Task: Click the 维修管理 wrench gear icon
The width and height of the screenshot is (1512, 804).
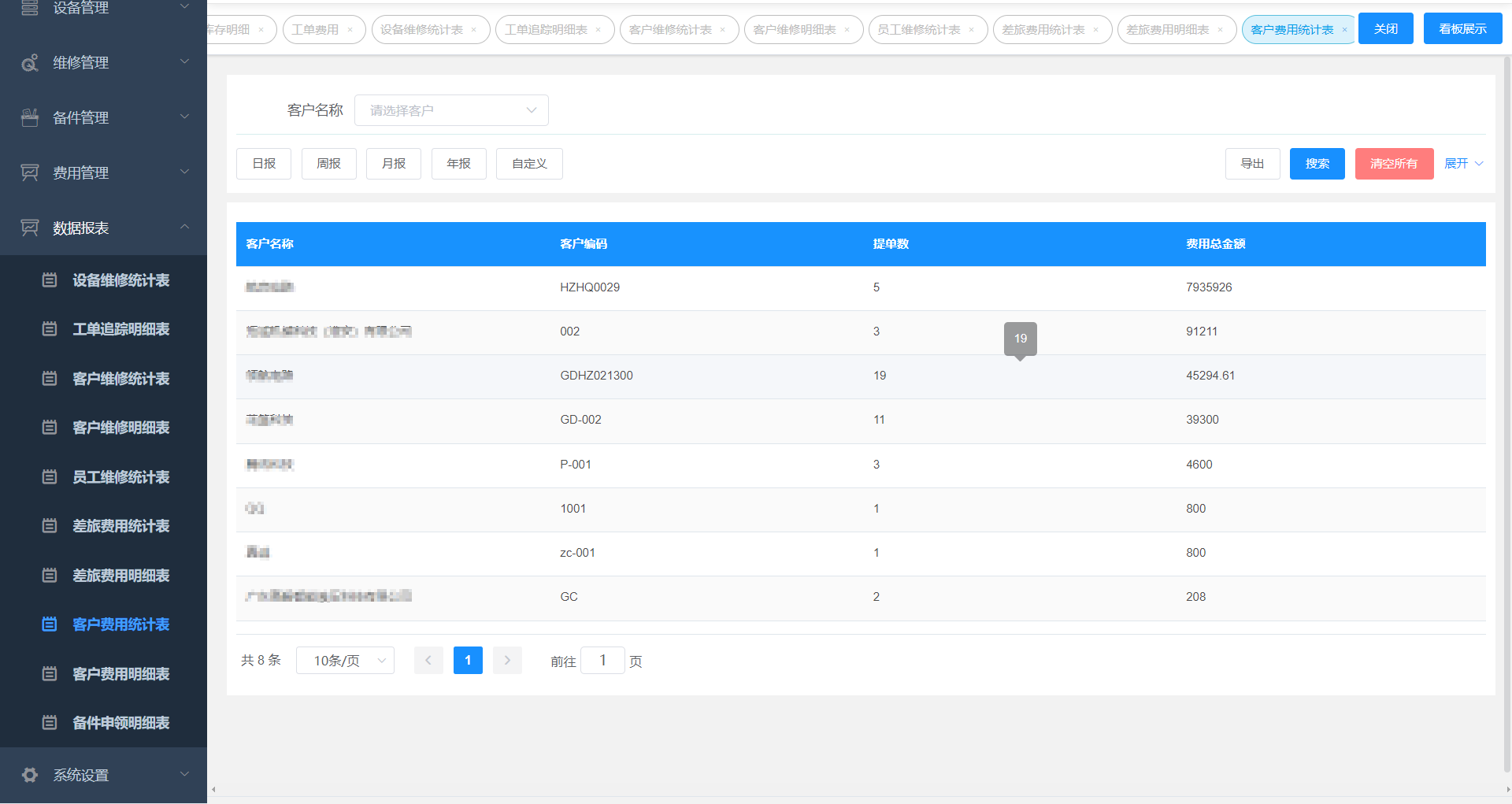Action: pyautogui.click(x=30, y=63)
